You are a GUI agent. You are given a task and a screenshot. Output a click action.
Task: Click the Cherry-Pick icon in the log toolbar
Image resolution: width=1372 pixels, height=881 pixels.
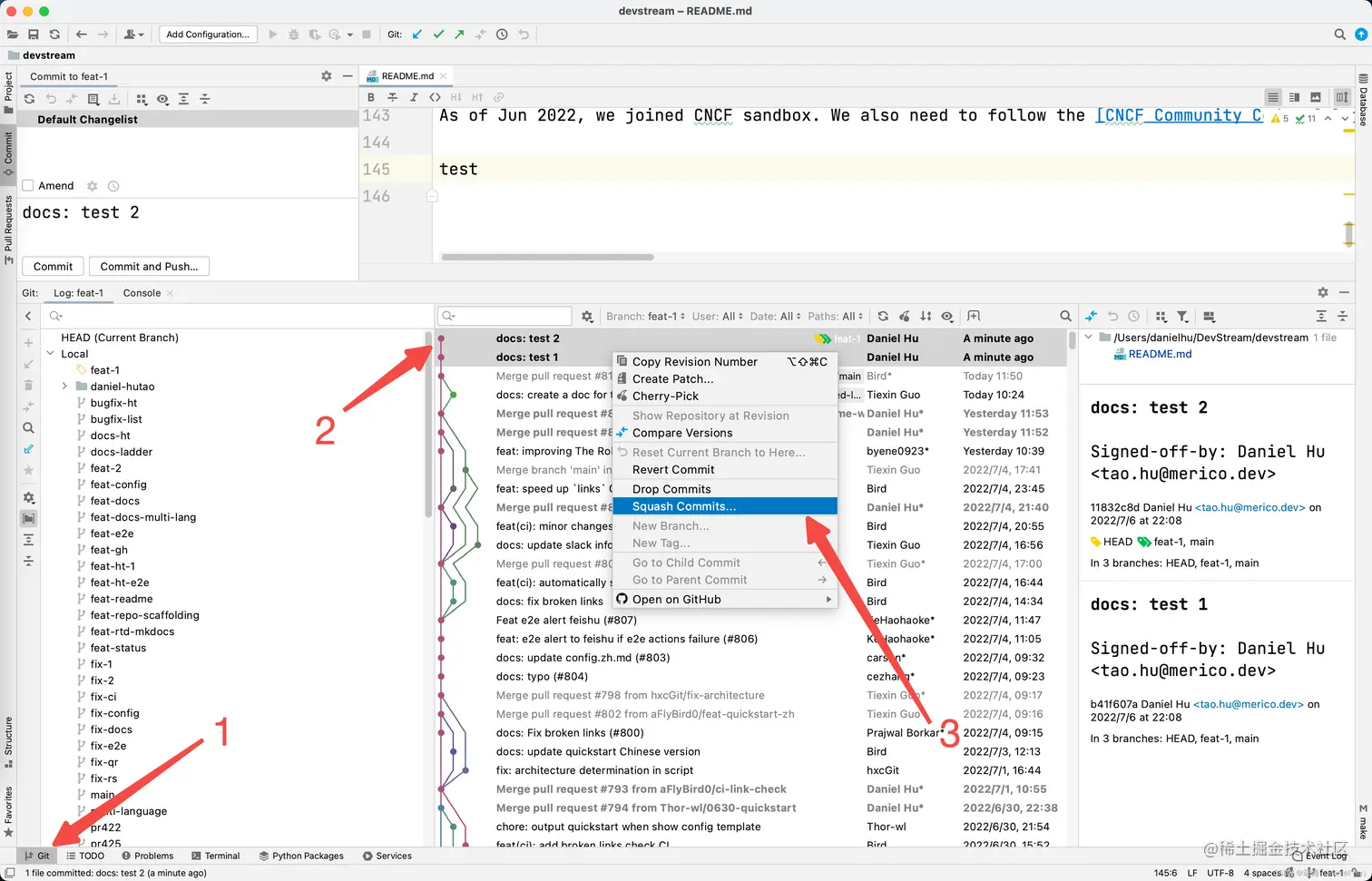point(905,316)
